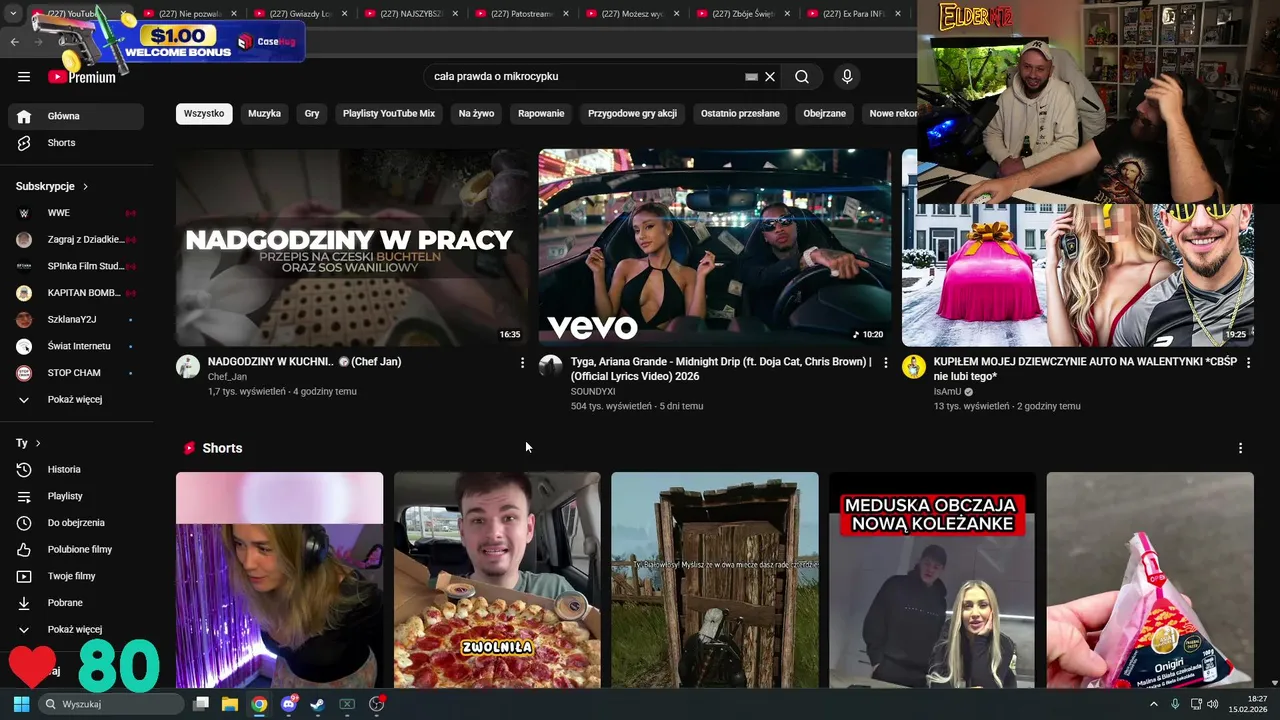The width and height of the screenshot is (1280, 720).
Task: Open Playlisty in sidebar
Action: pos(76,496)
